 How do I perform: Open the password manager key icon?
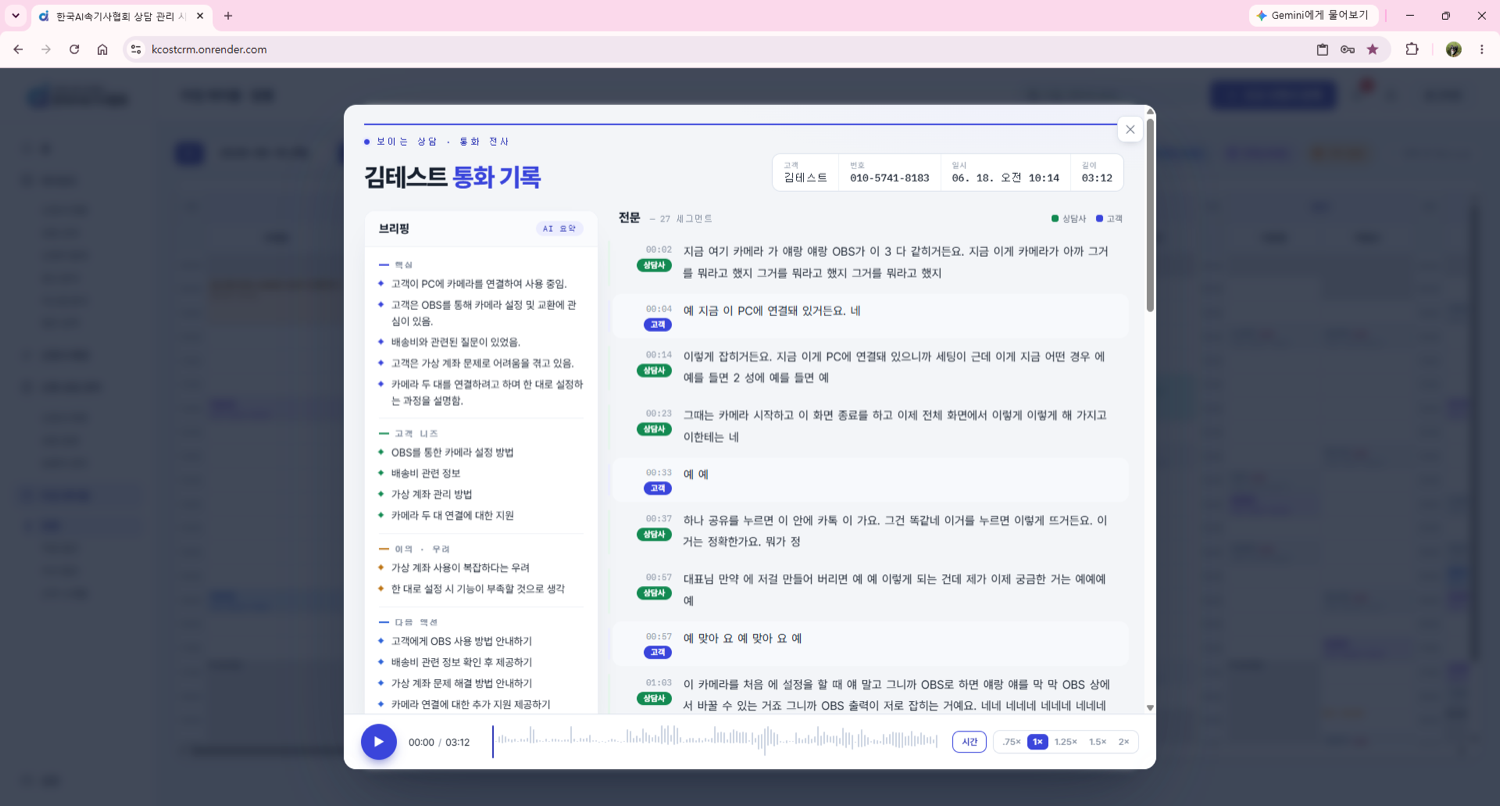(x=1347, y=49)
